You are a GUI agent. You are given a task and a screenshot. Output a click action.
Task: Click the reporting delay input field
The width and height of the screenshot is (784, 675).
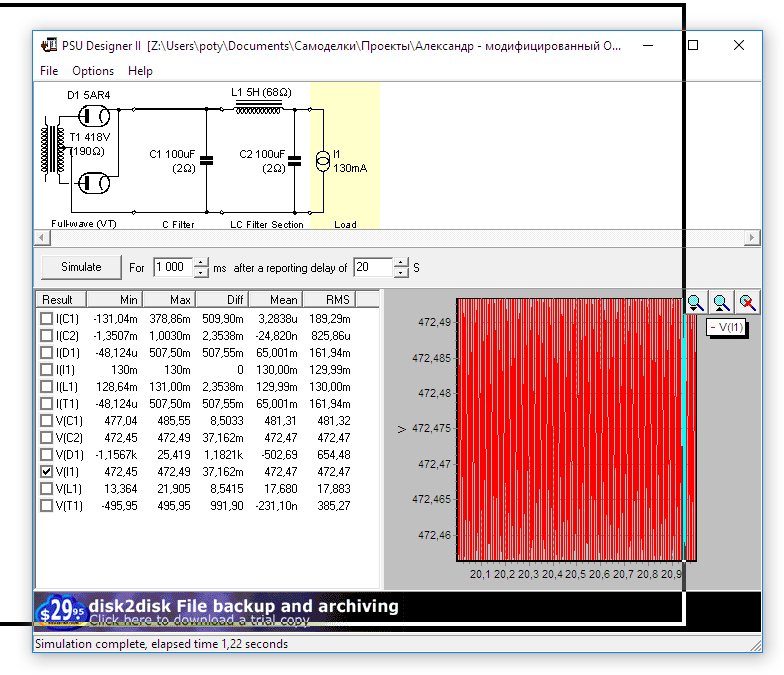[372, 268]
